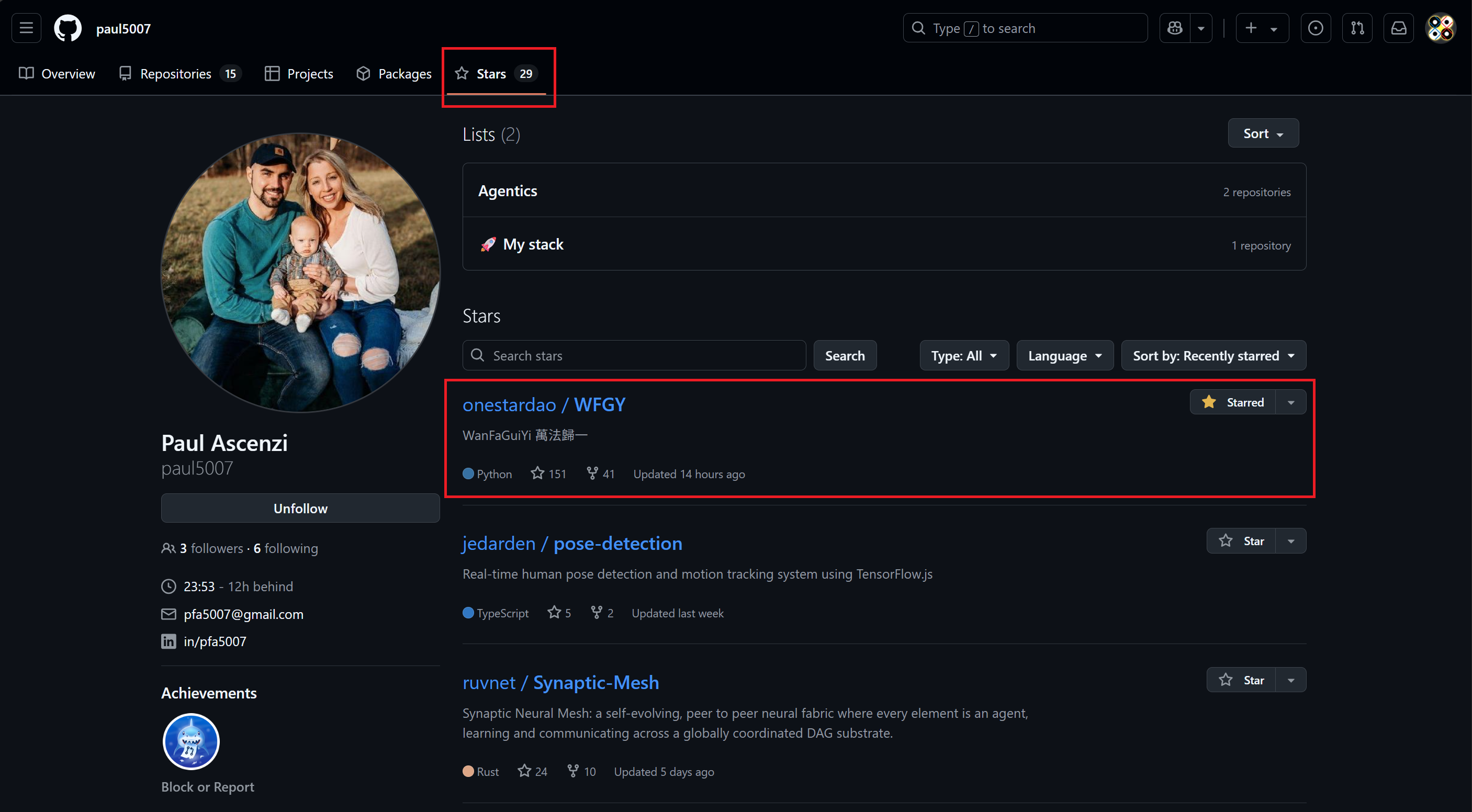Click the Unfollow button
Viewport: 1472px width, 812px height.
(300, 508)
